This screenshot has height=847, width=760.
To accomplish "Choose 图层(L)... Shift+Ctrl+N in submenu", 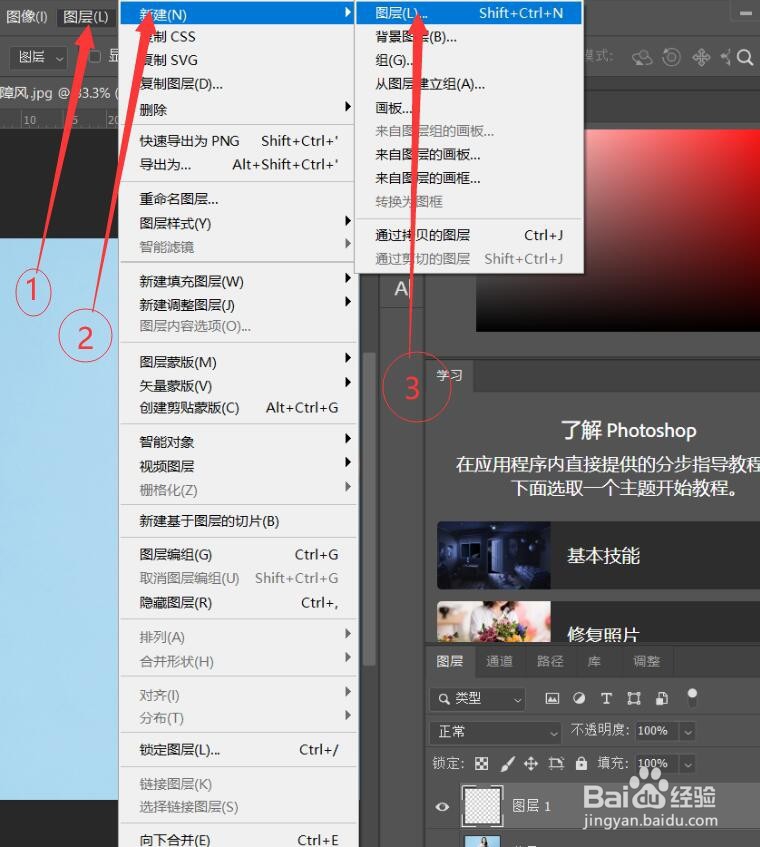I will [469, 14].
